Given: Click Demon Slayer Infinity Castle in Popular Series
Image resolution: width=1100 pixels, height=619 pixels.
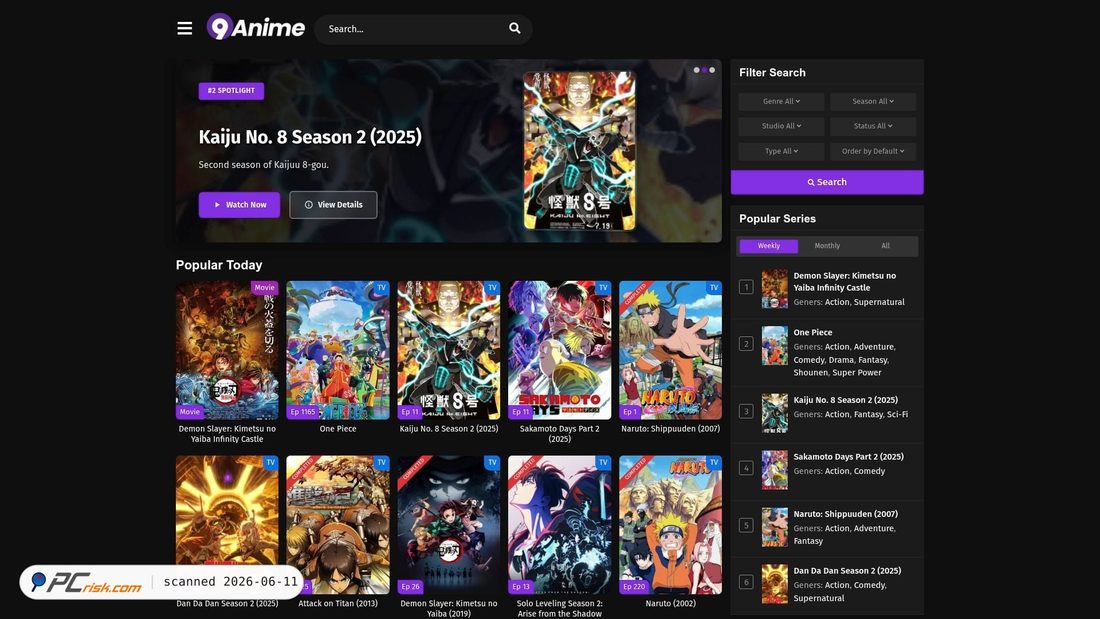Looking at the screenshot, I should (845, 281).
